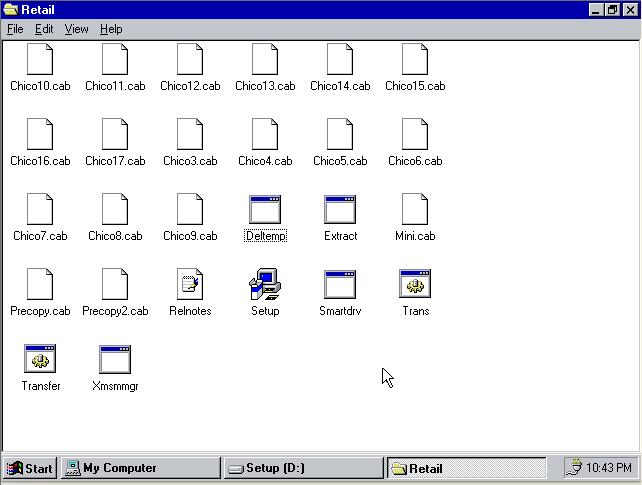This screenshot has width=642, height=485.
Task: Click the Chico12.cab file icon
Action: click(x=190, y=59)
